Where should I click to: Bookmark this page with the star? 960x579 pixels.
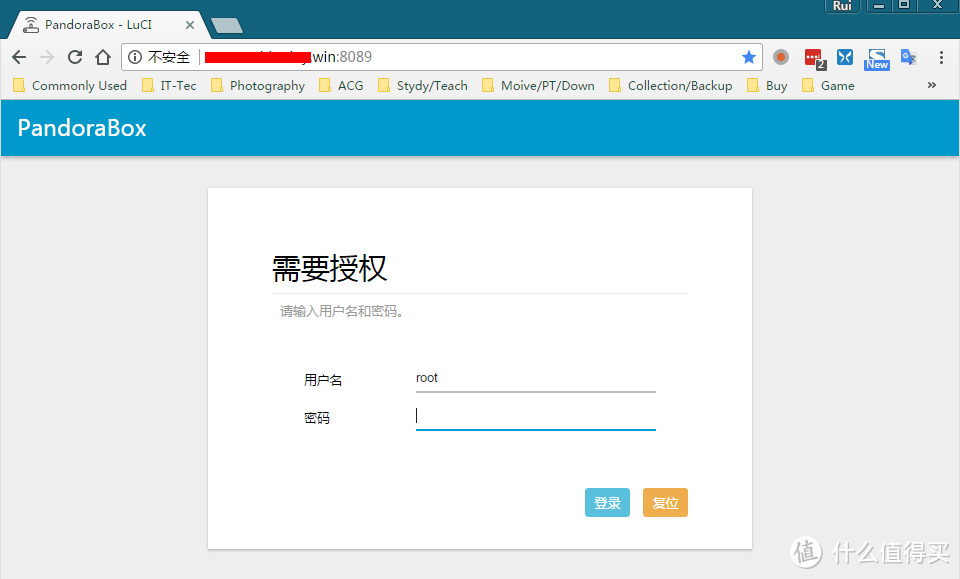click(x=748, y=57)
